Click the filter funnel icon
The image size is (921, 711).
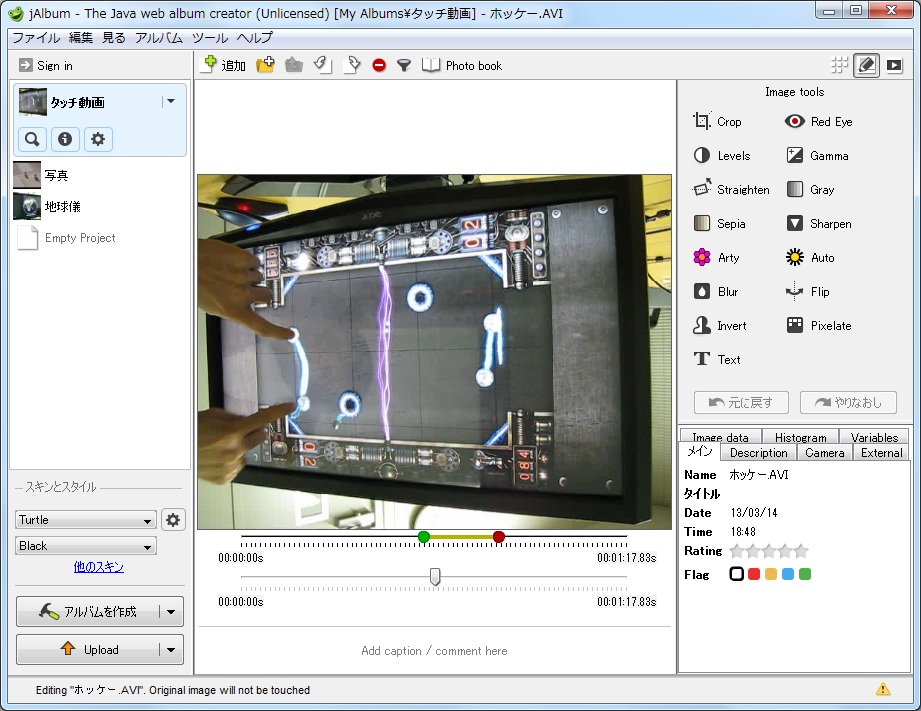404,65
